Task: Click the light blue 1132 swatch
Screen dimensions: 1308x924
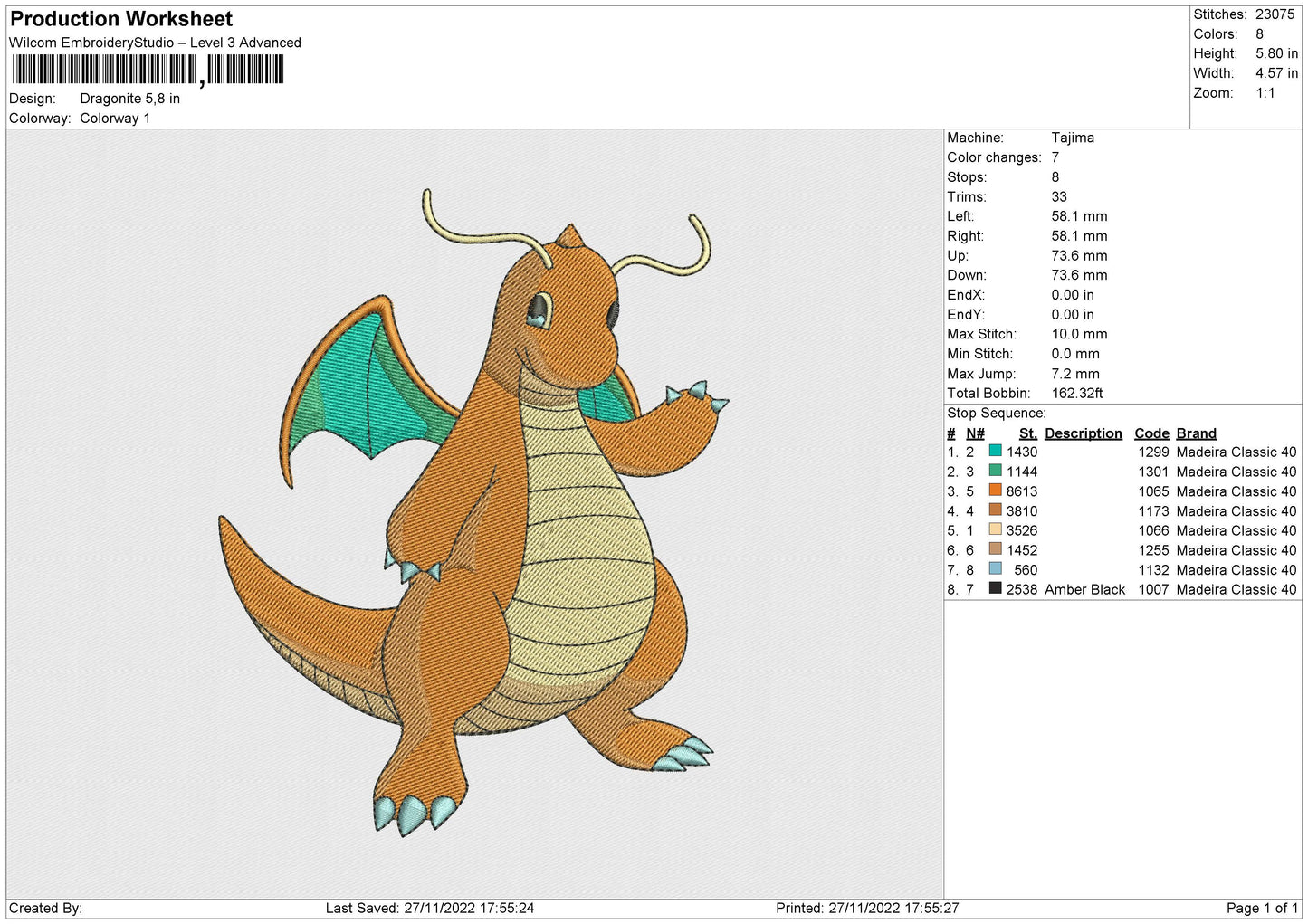Action: (x=996, y=569)
